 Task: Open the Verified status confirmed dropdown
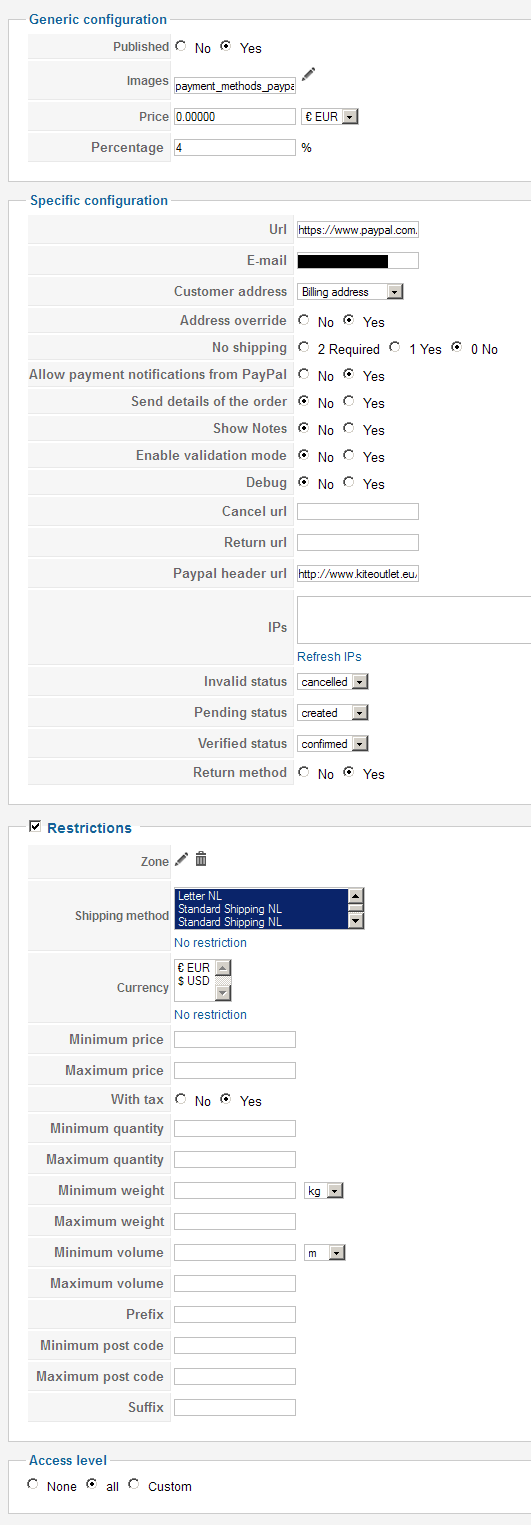click(333, 743)
